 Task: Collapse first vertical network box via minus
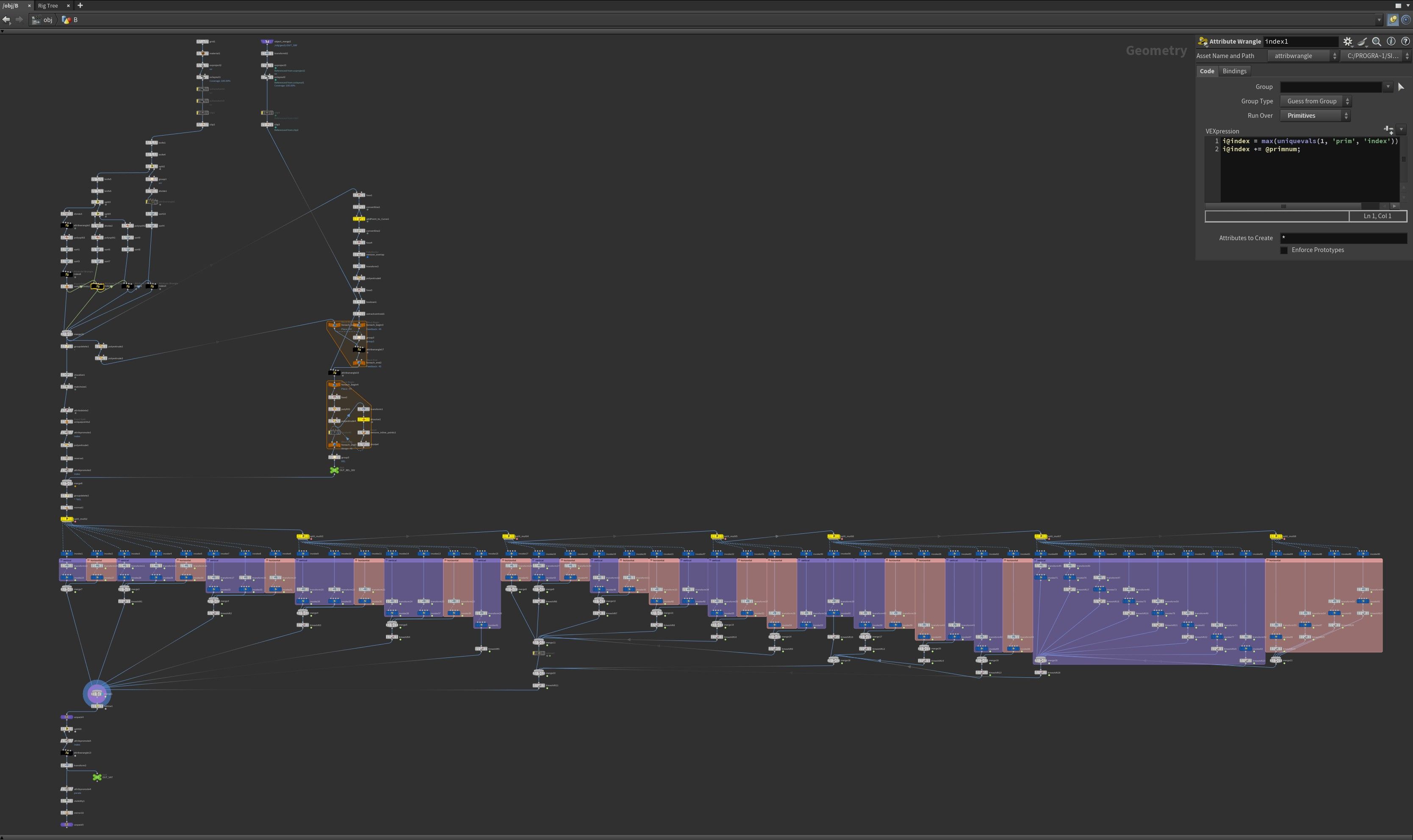click(x=61, y=560)
